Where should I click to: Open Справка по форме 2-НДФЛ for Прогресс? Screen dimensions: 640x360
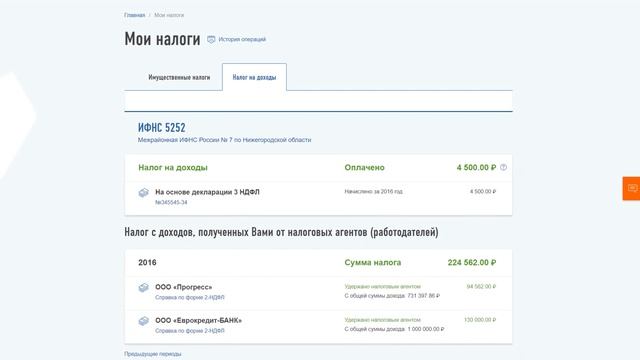point(190,298)
